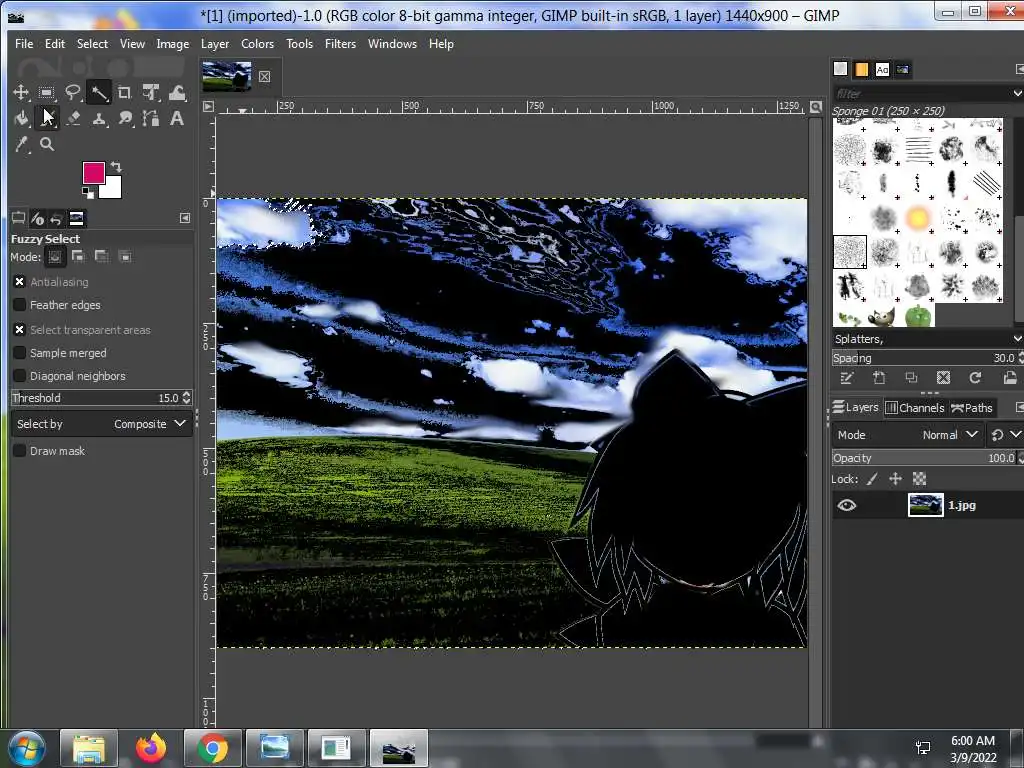Switch to the Channels tab

point(915,408)
